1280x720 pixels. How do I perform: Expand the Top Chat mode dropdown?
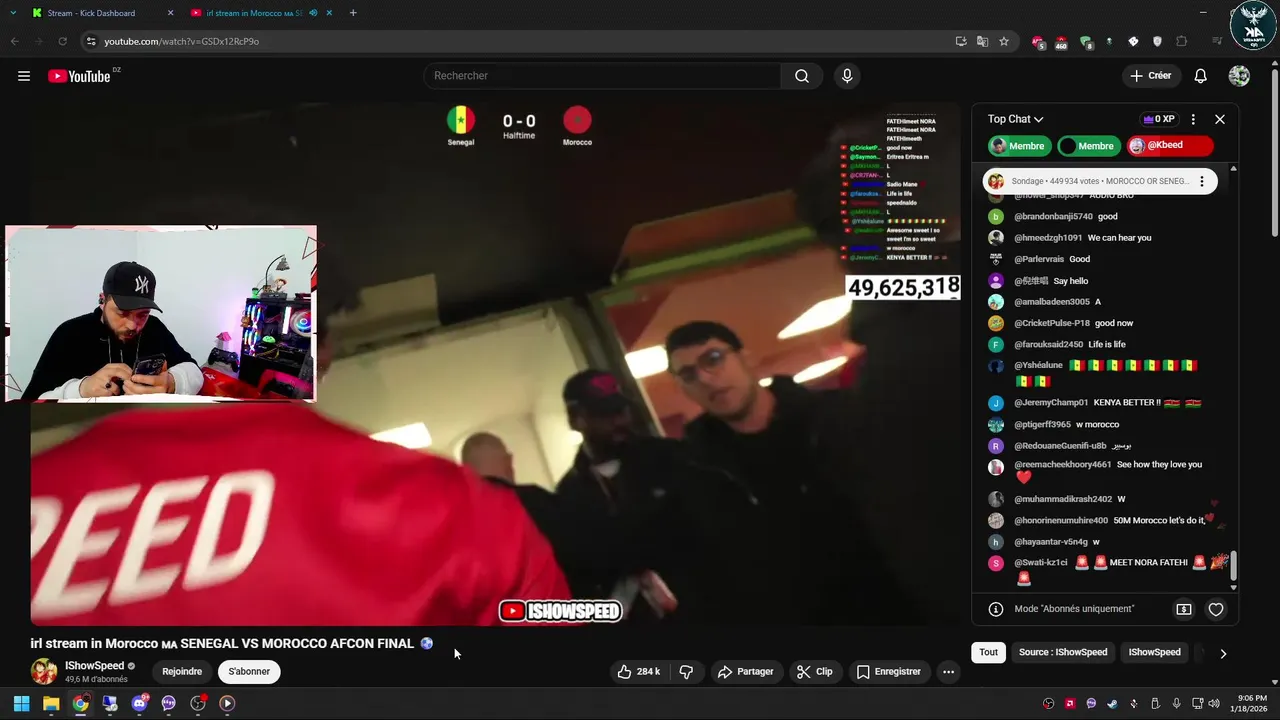tap(1016, 119)
